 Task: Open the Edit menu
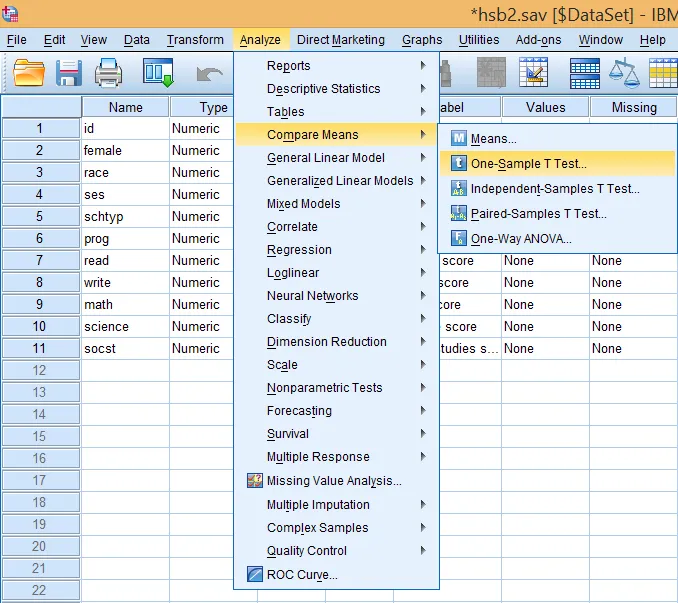coord(54,40)
